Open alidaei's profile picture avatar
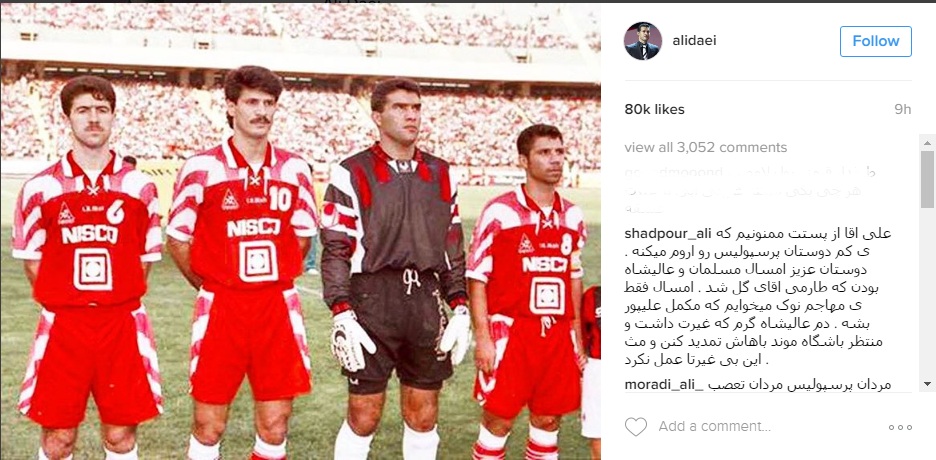The height and width of the screenshot is (460, 936). pyautogui.click(x=643, y=41)
